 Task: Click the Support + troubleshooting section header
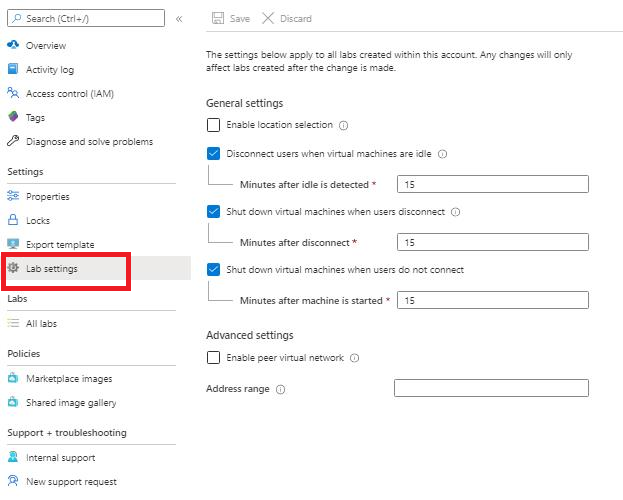(67, 432)
